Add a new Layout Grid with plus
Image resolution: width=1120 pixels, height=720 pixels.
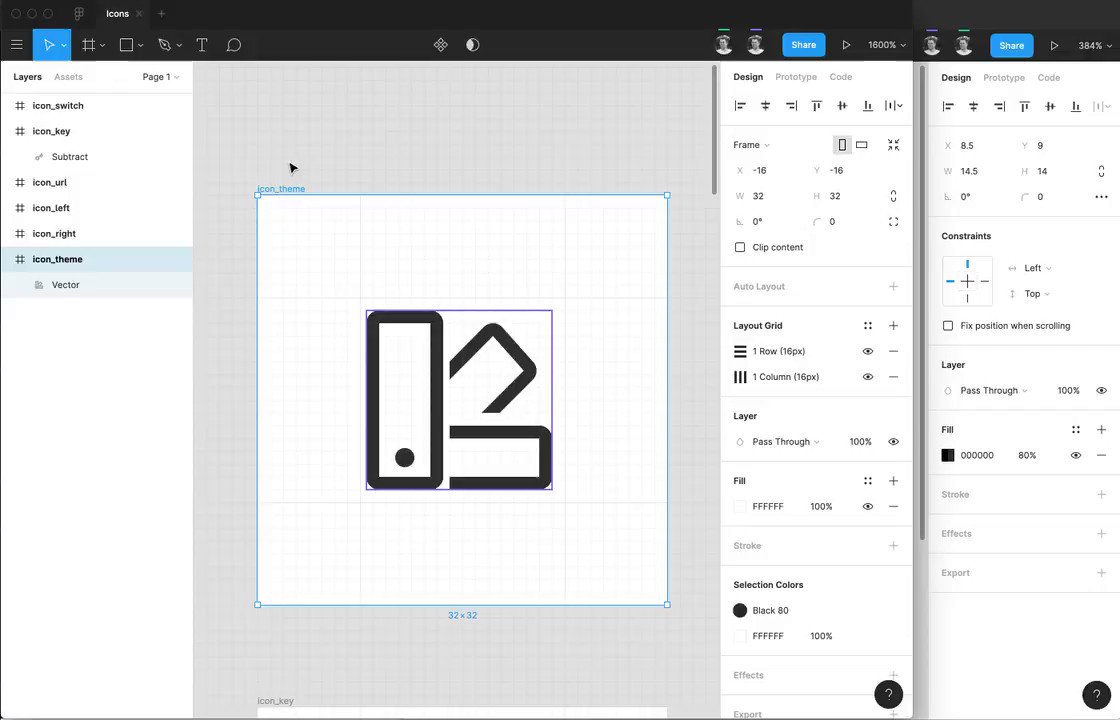click(894, 326)
